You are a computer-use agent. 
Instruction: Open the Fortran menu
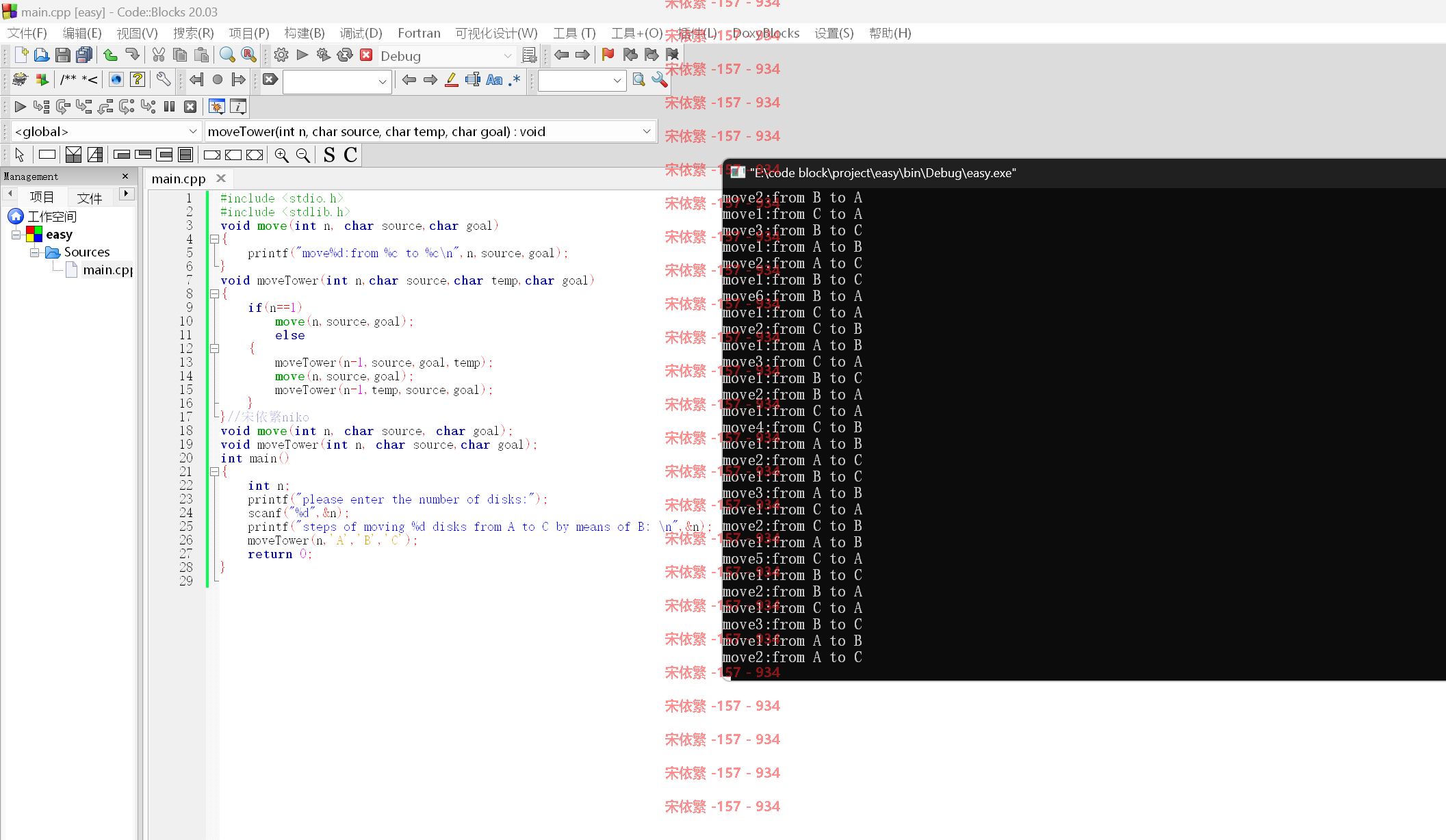419,33
